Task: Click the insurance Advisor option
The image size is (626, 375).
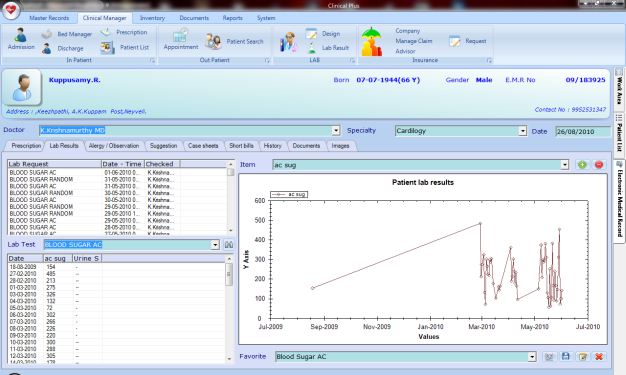Action: (405, 51)
